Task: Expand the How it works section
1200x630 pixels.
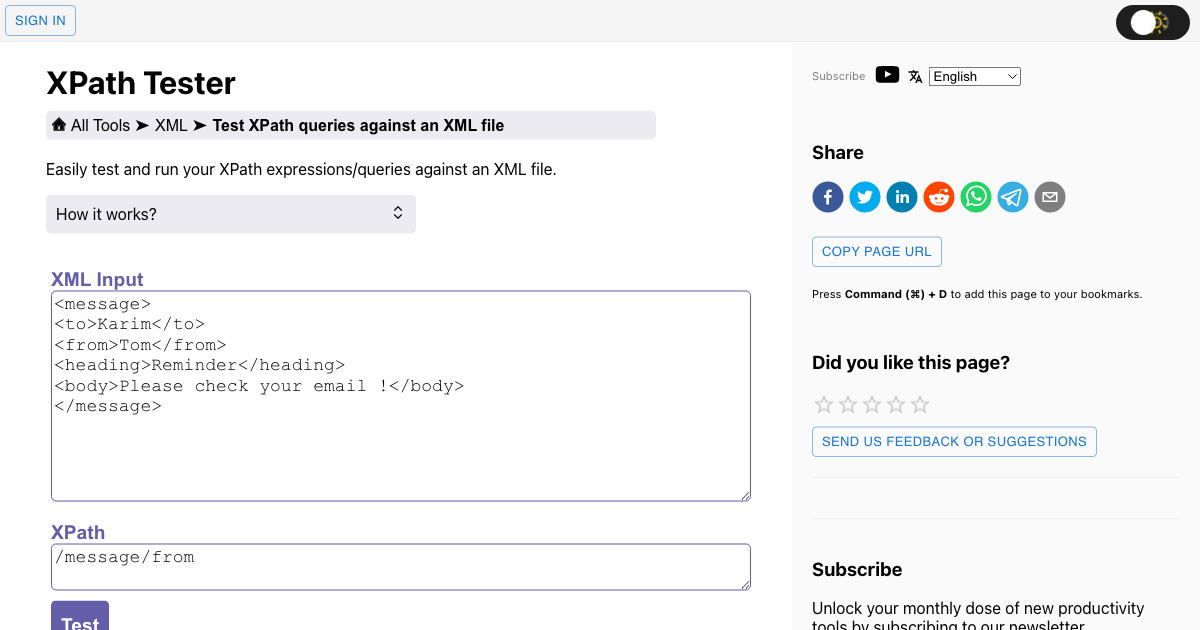Action: coord(230,213)
